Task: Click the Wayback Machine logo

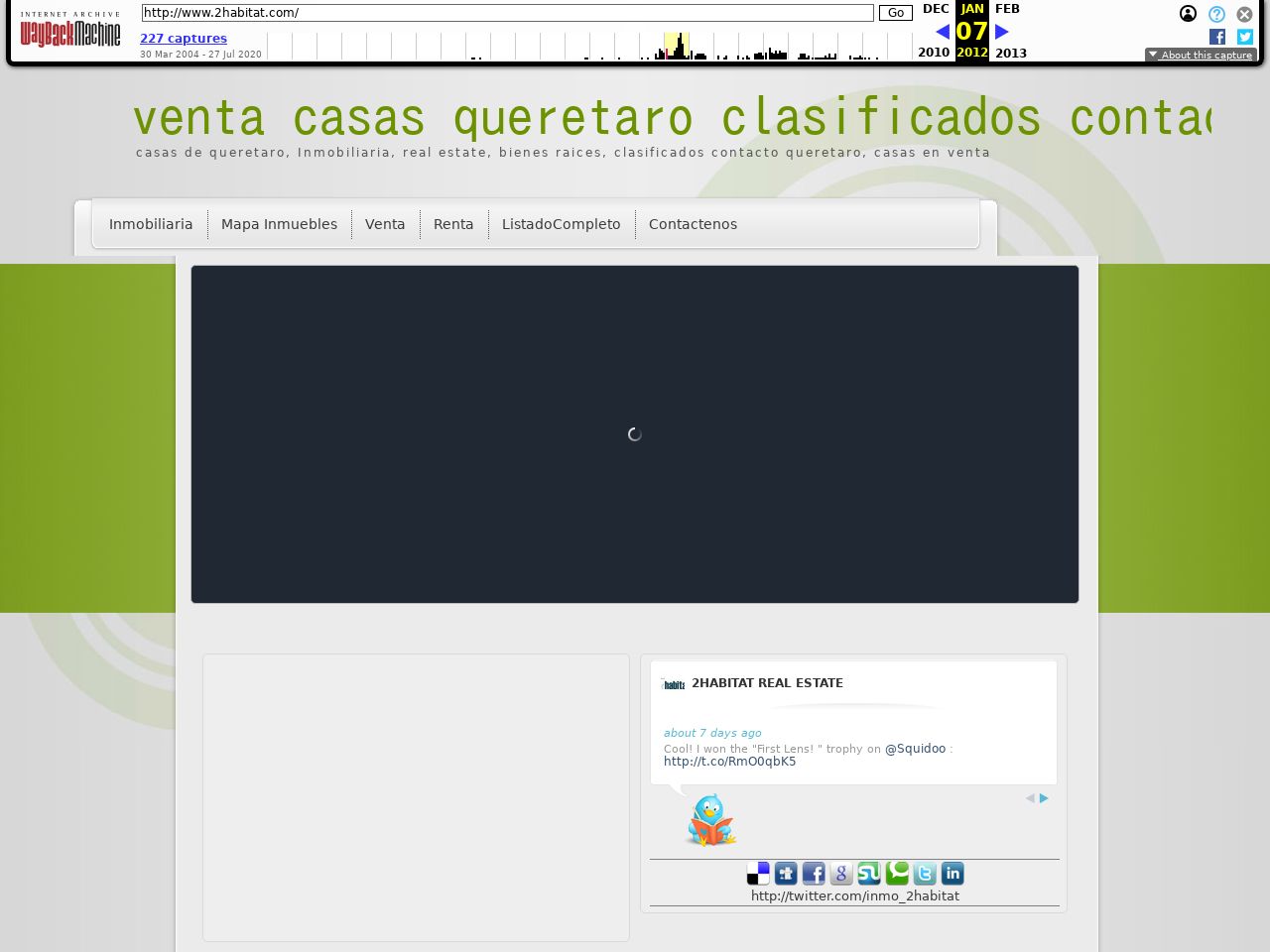Action: (x=70, y=32)
